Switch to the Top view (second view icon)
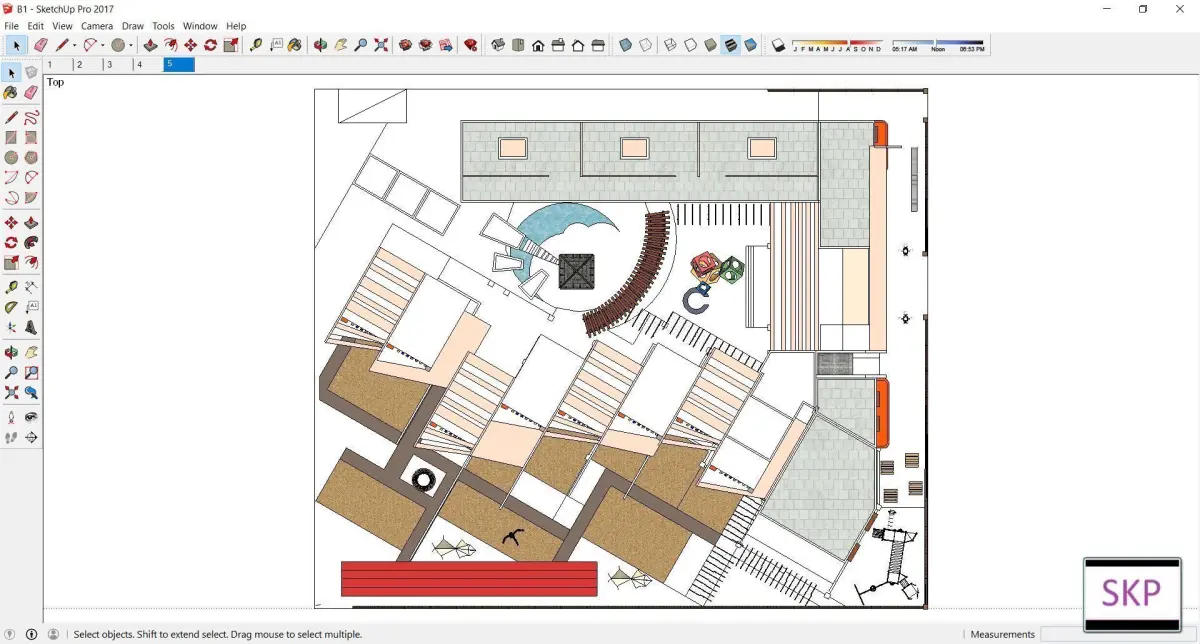The width and height of the screenshot is (1200, 644). pos(518,45)
